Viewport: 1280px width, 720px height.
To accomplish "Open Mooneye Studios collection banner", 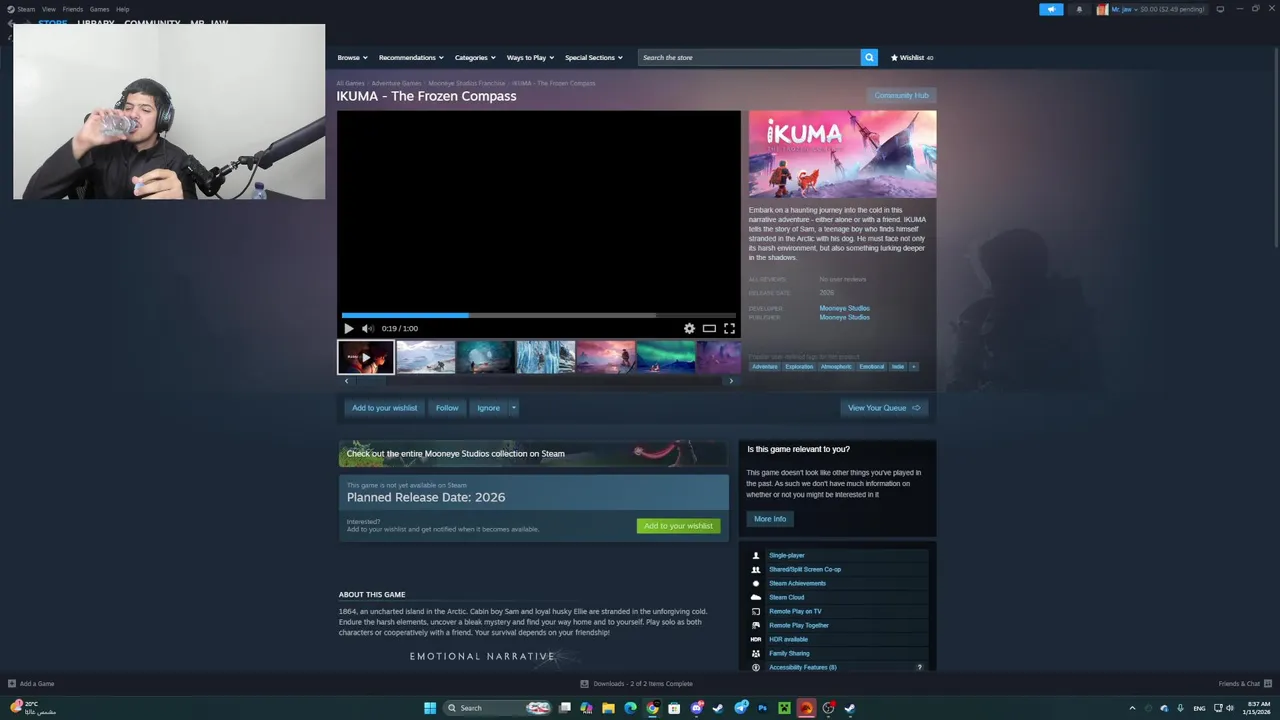I will click(x=533, y=453).
